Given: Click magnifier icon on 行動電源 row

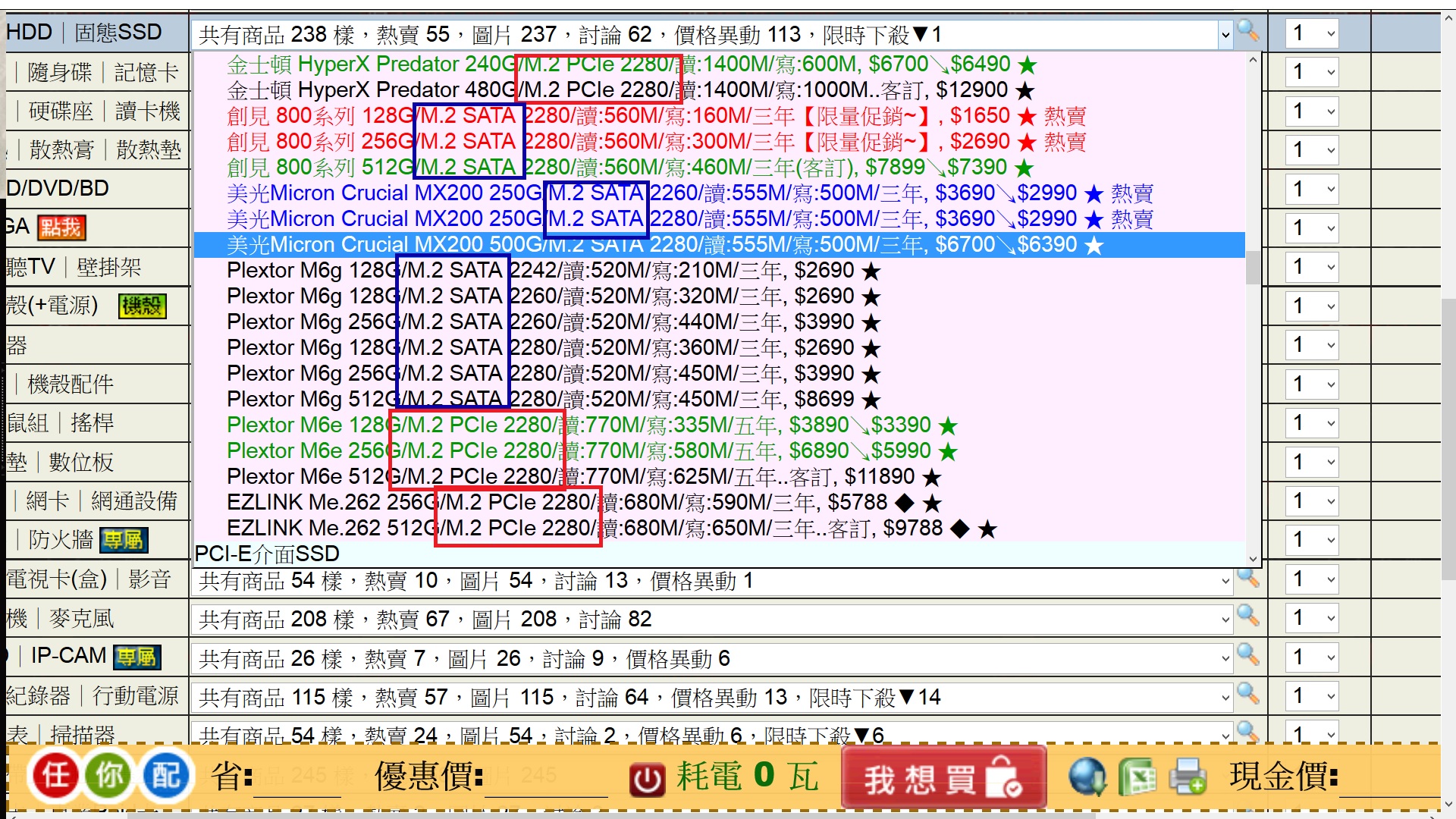Looking at the screenshot, I should click(1248, 695).
